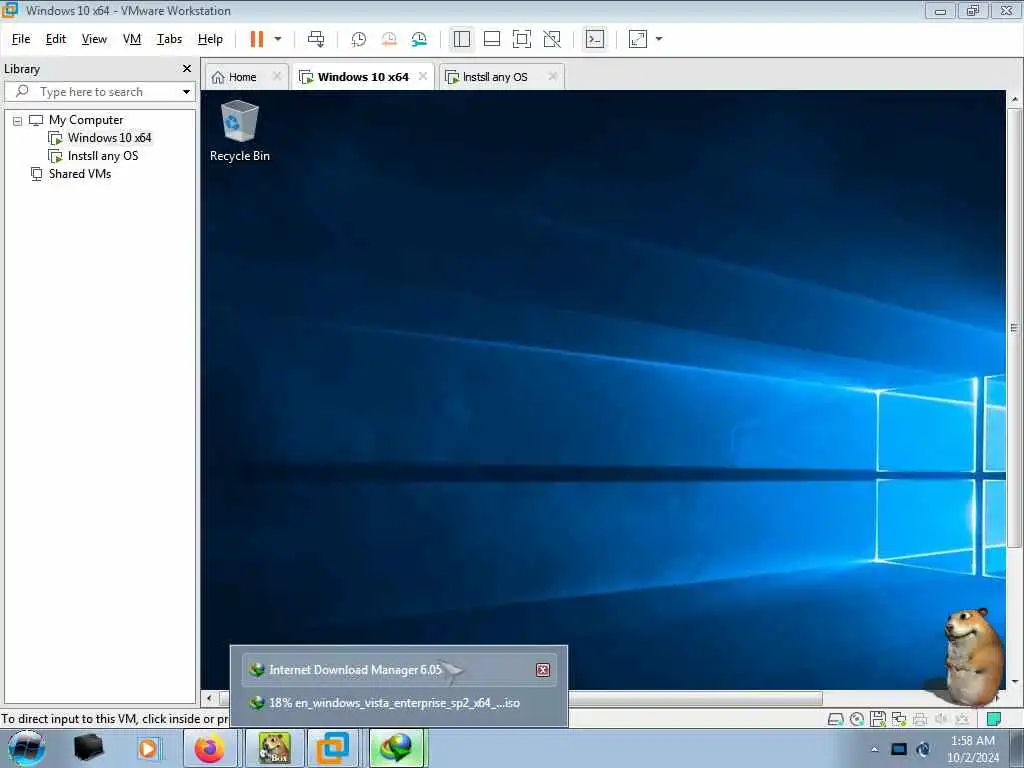Click the green message log icon
The height and width of the screenshot is (768, 1024).
pos(993,720)
